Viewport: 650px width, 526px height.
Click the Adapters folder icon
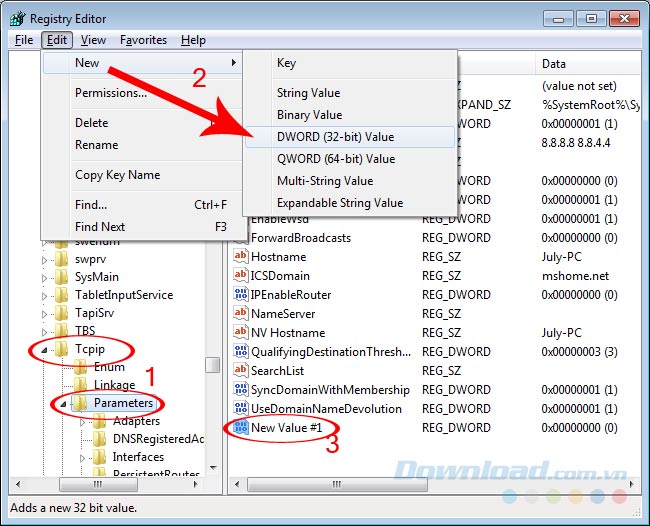point(99,421)
